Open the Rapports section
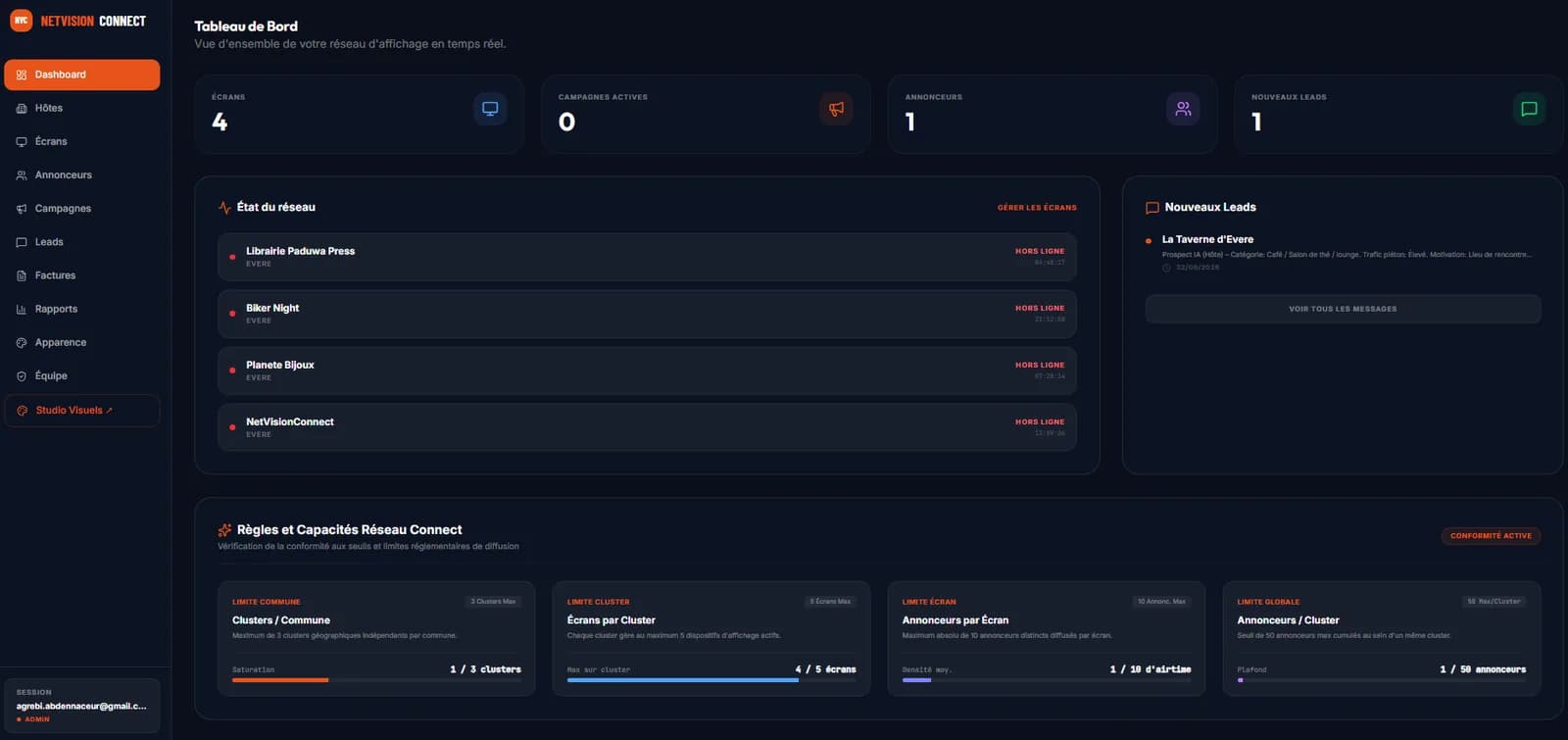Image resolution: width=1568 pixels, height=740 pixels. tap(81, 309)
